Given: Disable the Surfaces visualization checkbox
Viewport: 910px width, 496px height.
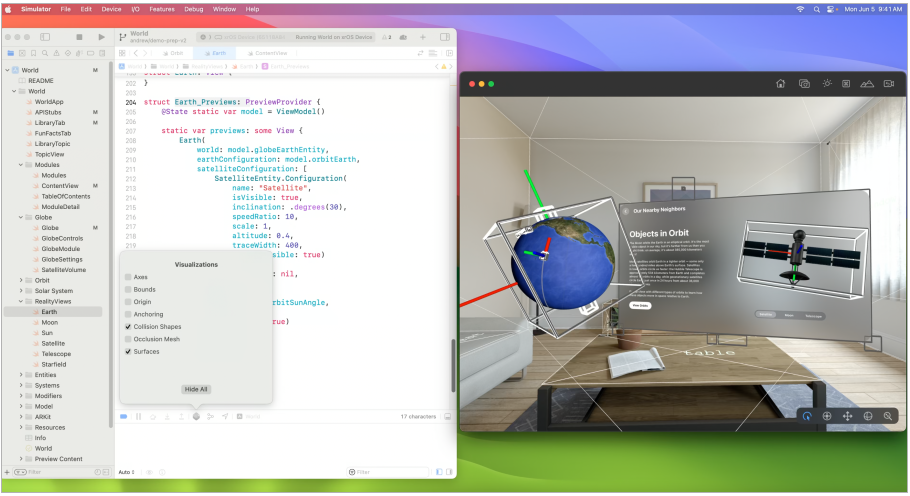Looking at the screenshot, I should (x=128, y=352).
